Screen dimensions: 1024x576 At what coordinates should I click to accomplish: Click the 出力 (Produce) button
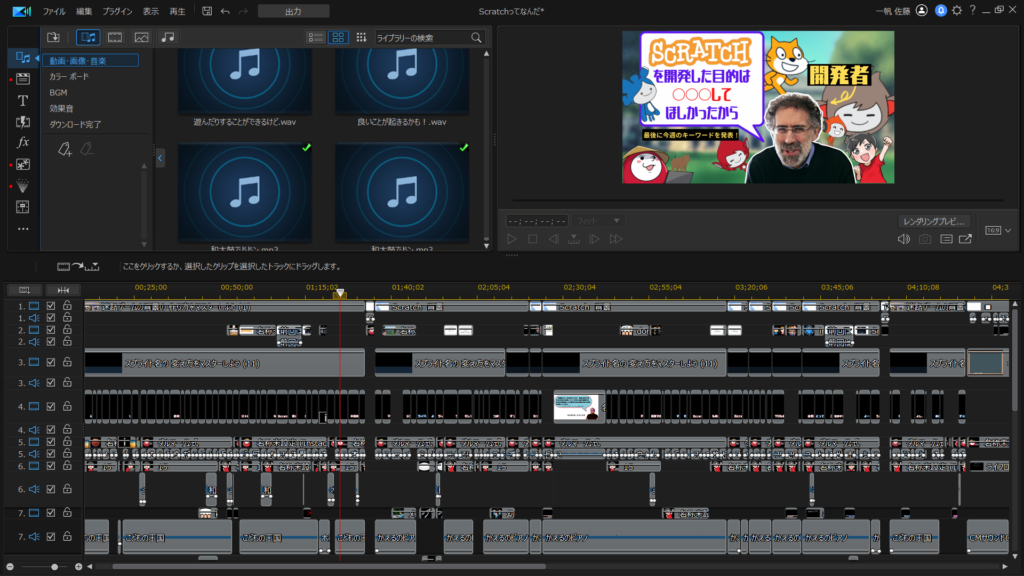(294, 11)
